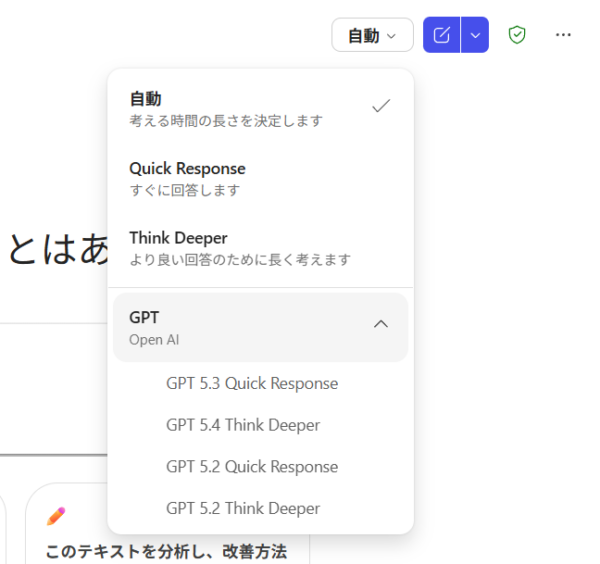Choose the GPT 5.4 Think Deeper model

coord(243,425)
